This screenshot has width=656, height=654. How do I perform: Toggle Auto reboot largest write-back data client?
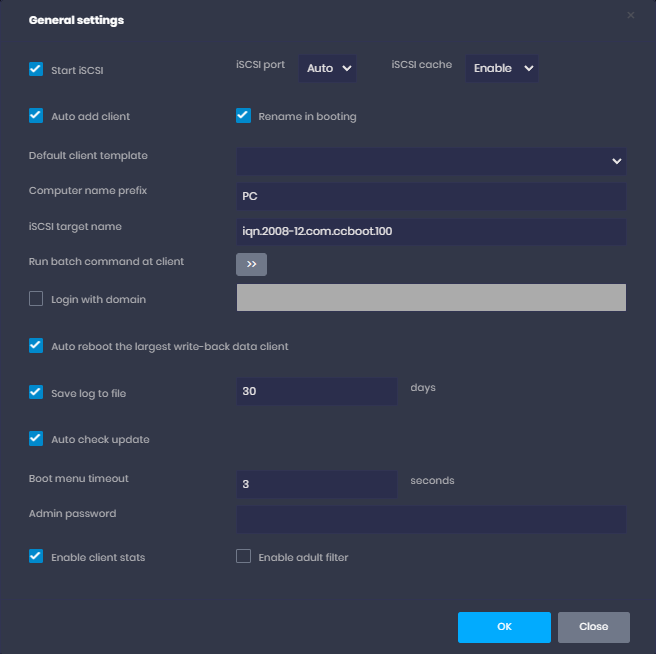[x=36, y=346]
